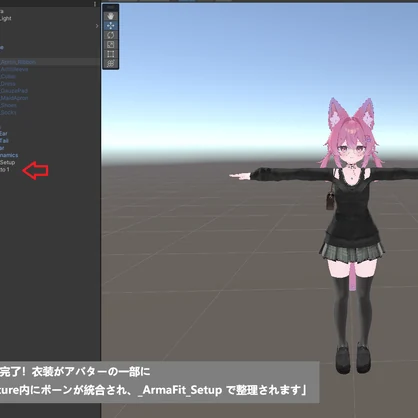Select the Scale tool
Screen dimensions: 418x418
(x=110, y=44)
